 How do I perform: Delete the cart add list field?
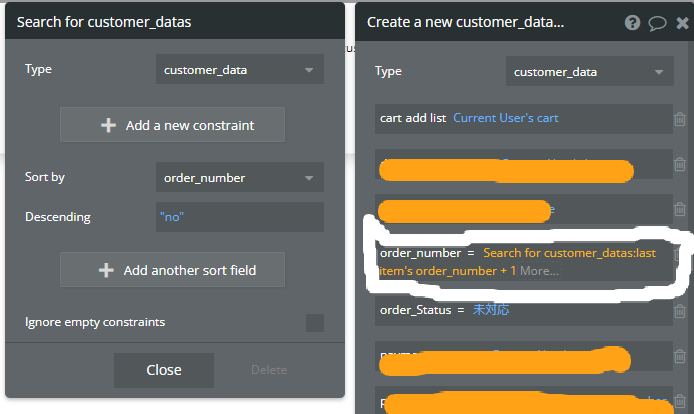point(680,118)
